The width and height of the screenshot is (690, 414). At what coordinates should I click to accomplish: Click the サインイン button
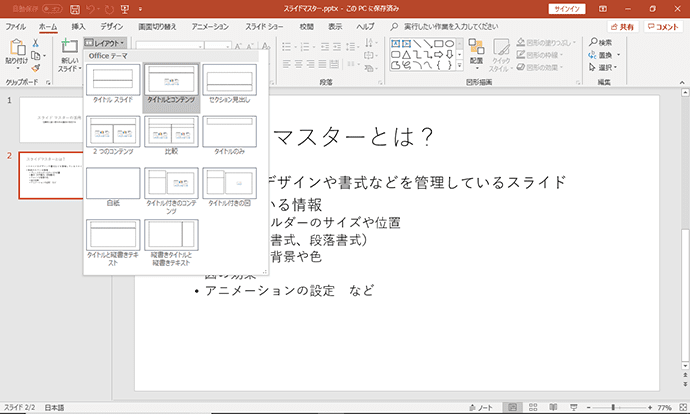(x=568, y=8)
